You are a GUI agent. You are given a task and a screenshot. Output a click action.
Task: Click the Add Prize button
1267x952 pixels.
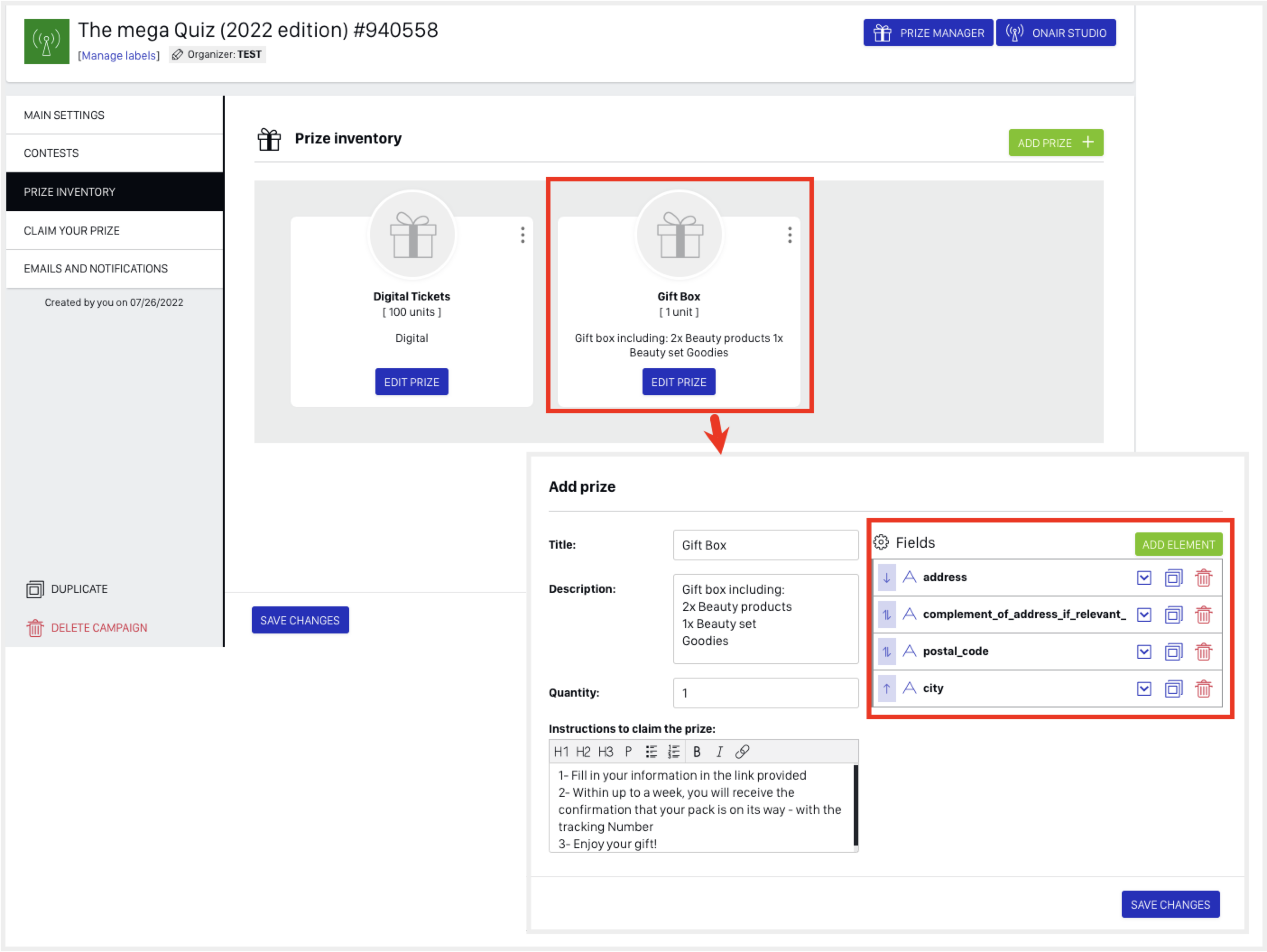click(x=1055, y=143)
